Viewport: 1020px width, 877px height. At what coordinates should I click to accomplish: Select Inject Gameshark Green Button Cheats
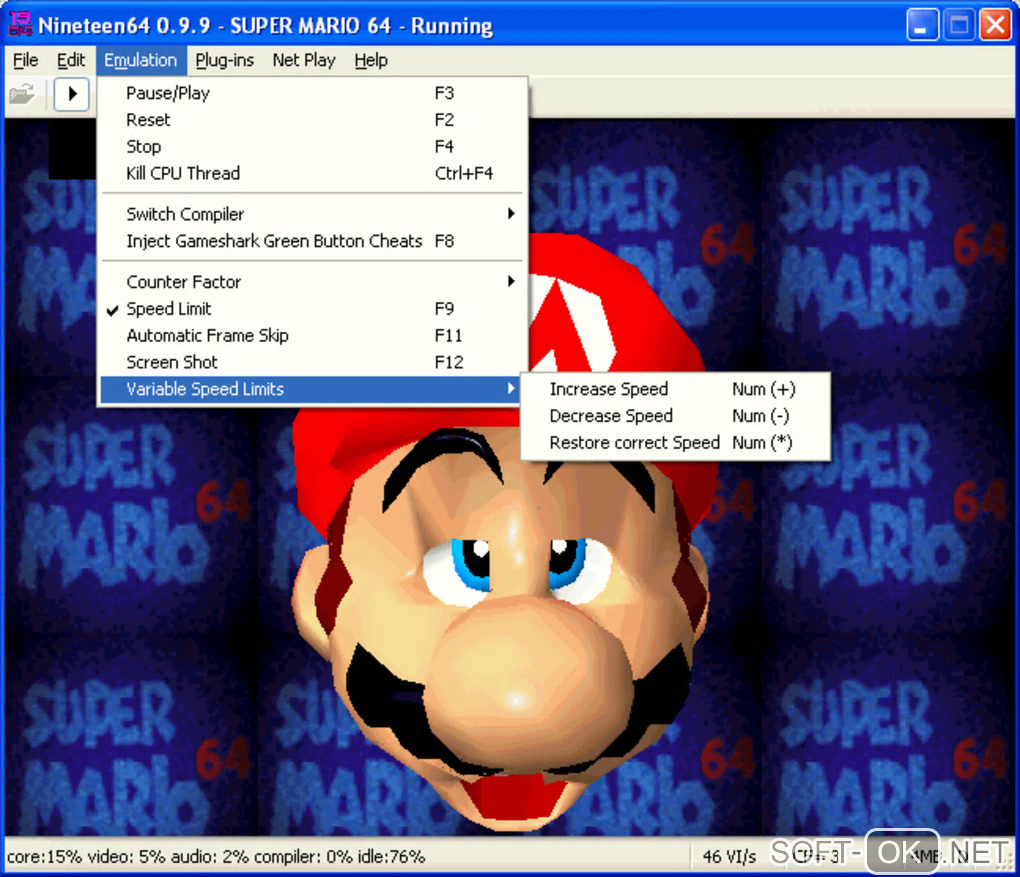coord(312,241)
